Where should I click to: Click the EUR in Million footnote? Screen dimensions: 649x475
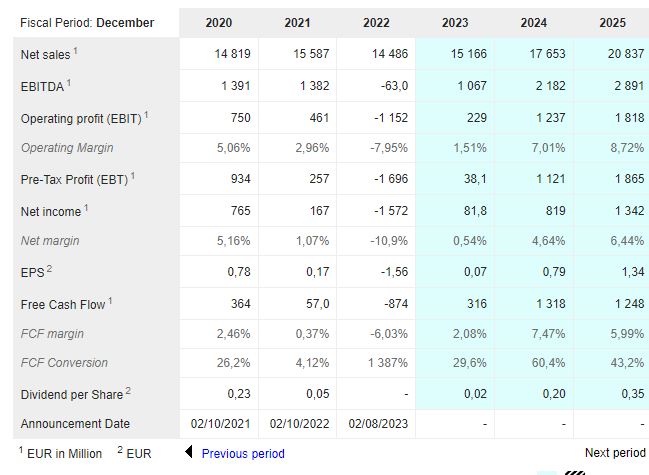click(64, 453)
